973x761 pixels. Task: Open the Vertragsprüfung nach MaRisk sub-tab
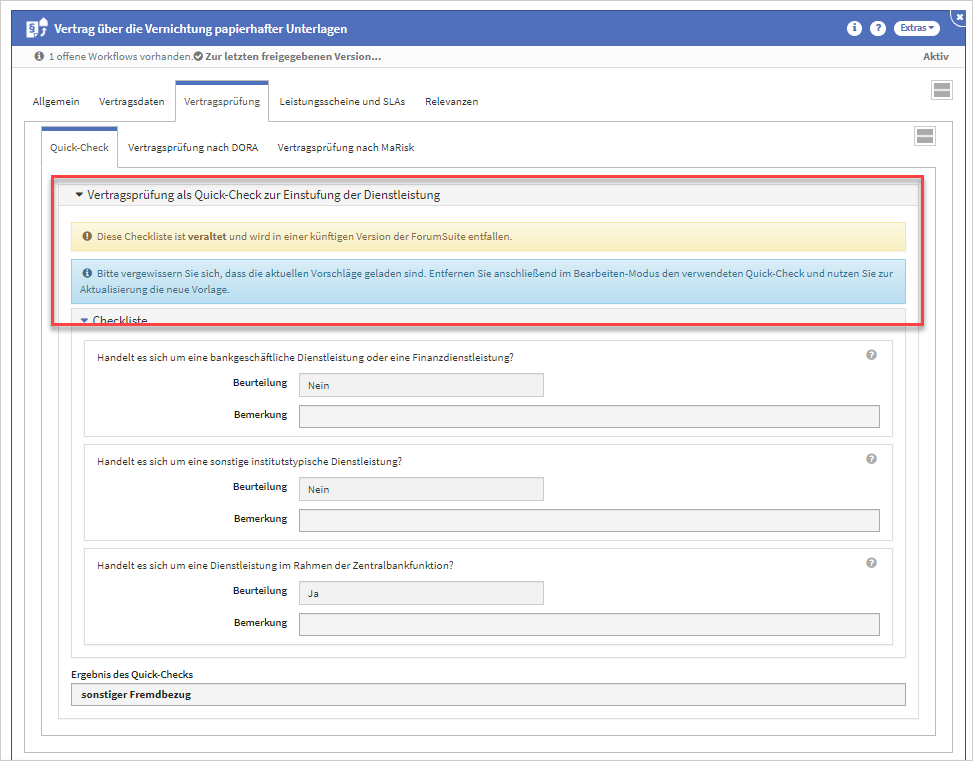(x=345, y=147)
